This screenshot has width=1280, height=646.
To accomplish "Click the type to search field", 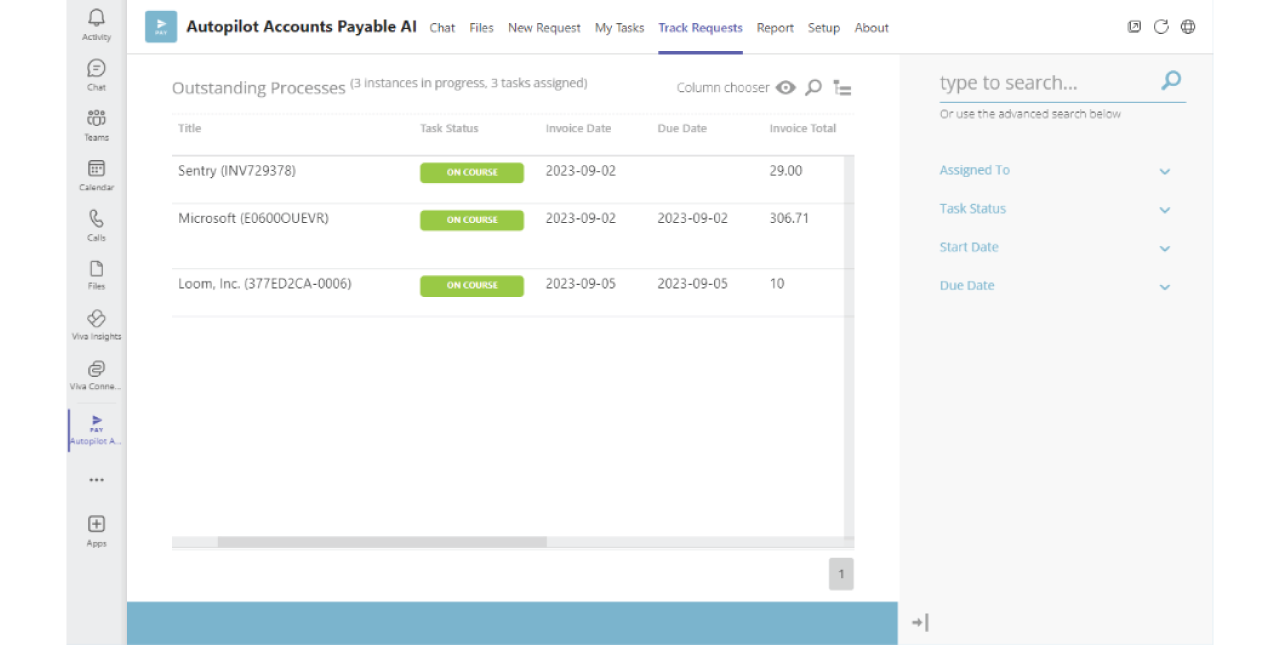I will 1045,83.
